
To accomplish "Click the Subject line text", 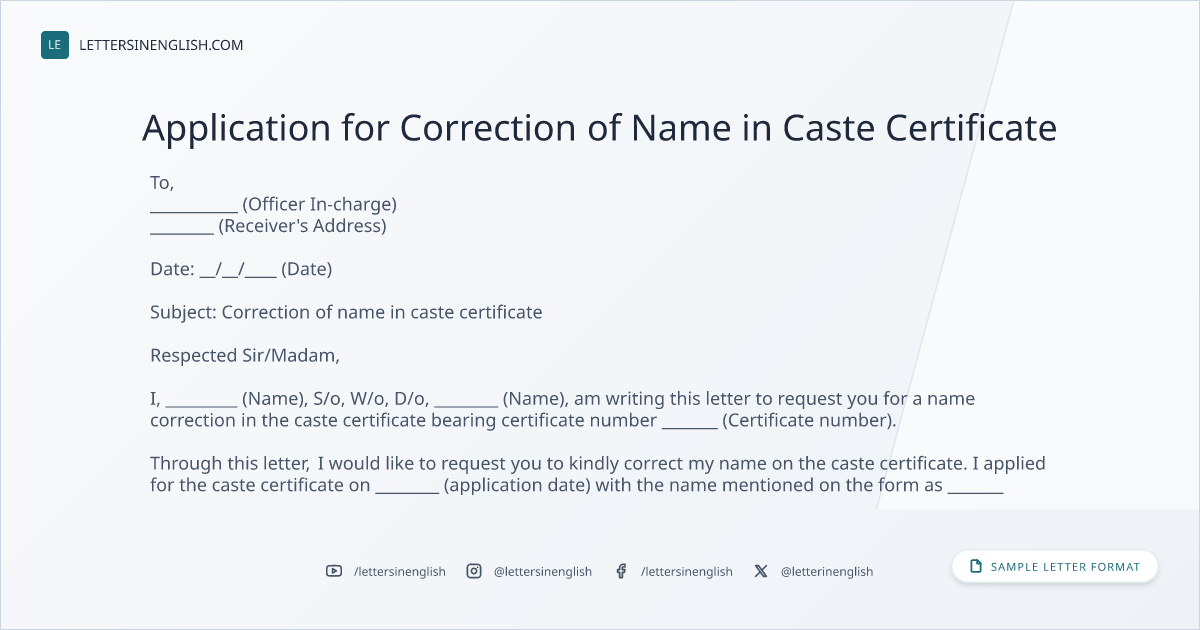I will click(346, 312).
